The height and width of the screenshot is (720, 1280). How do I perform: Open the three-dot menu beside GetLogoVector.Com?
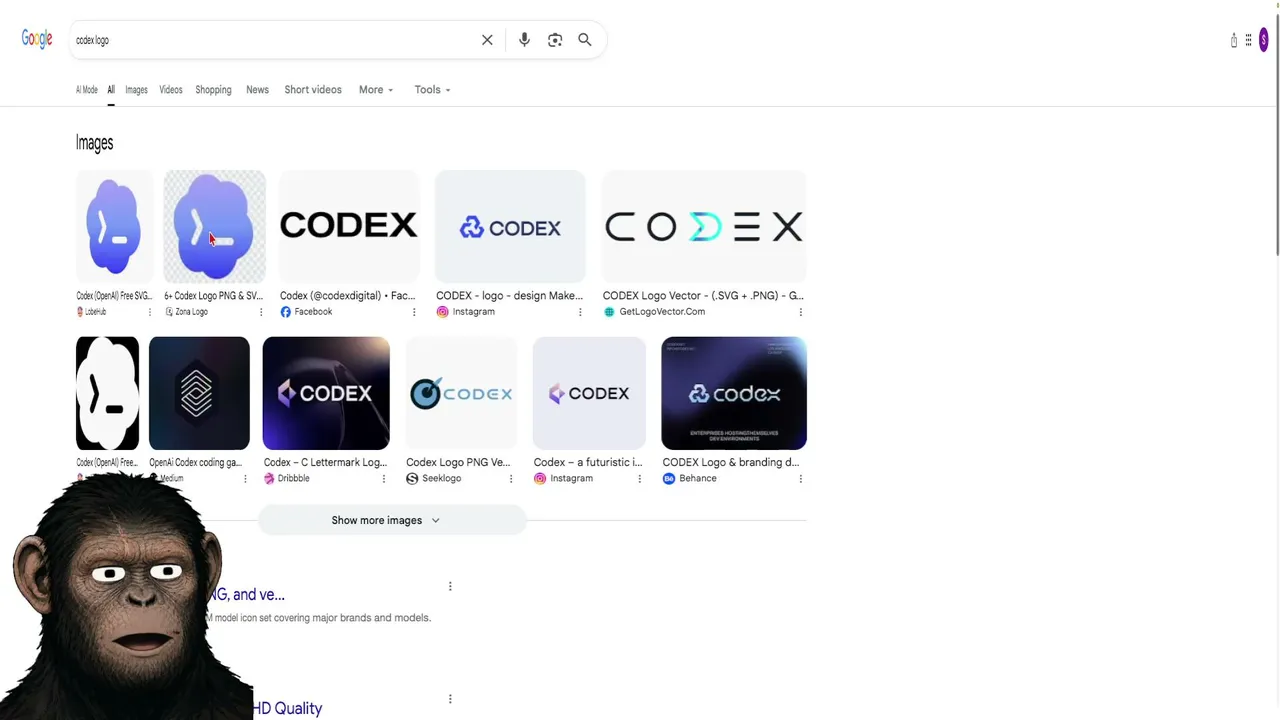point(801,312)
